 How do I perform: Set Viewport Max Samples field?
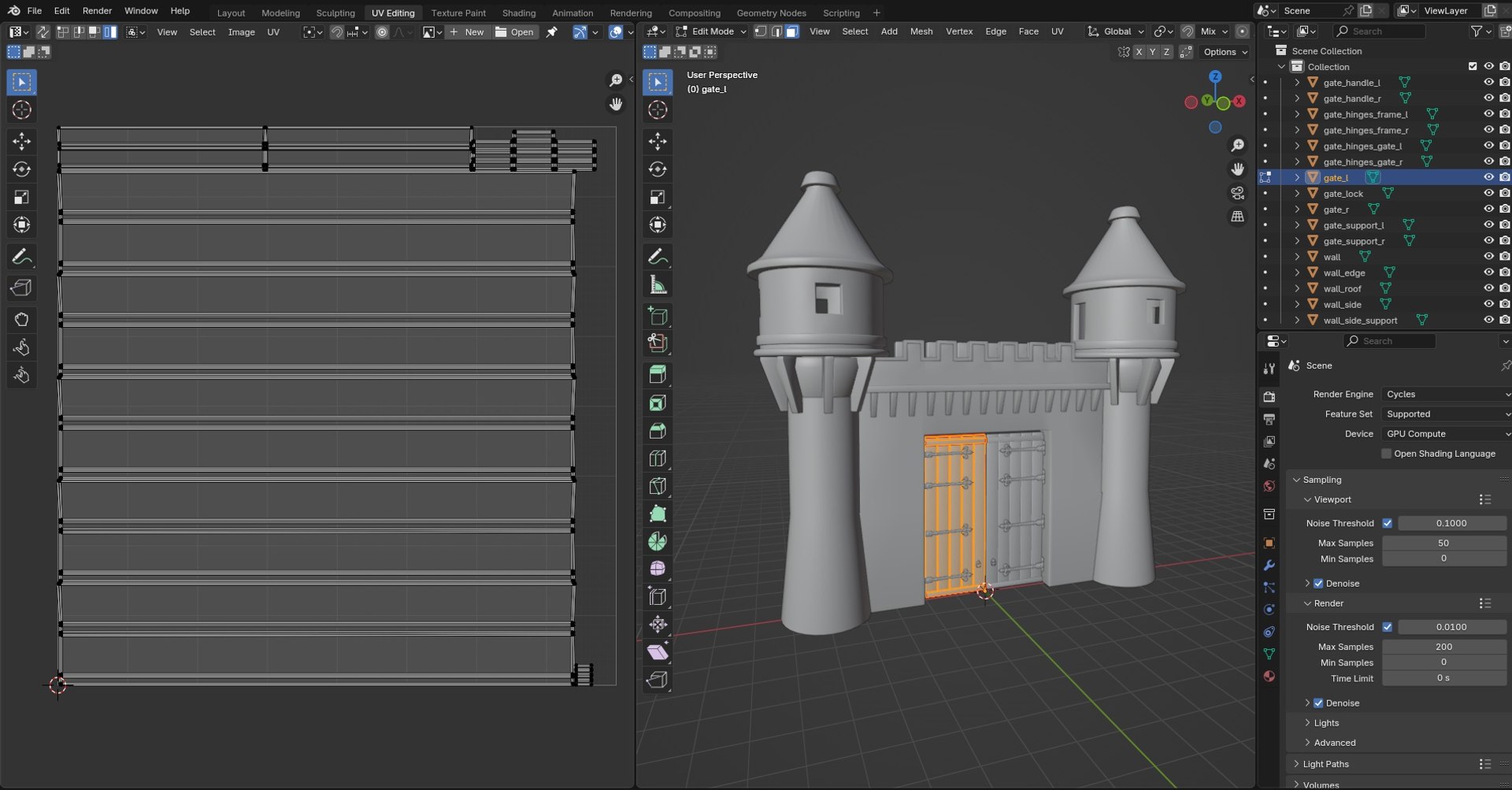click(x=1443, y=543)
